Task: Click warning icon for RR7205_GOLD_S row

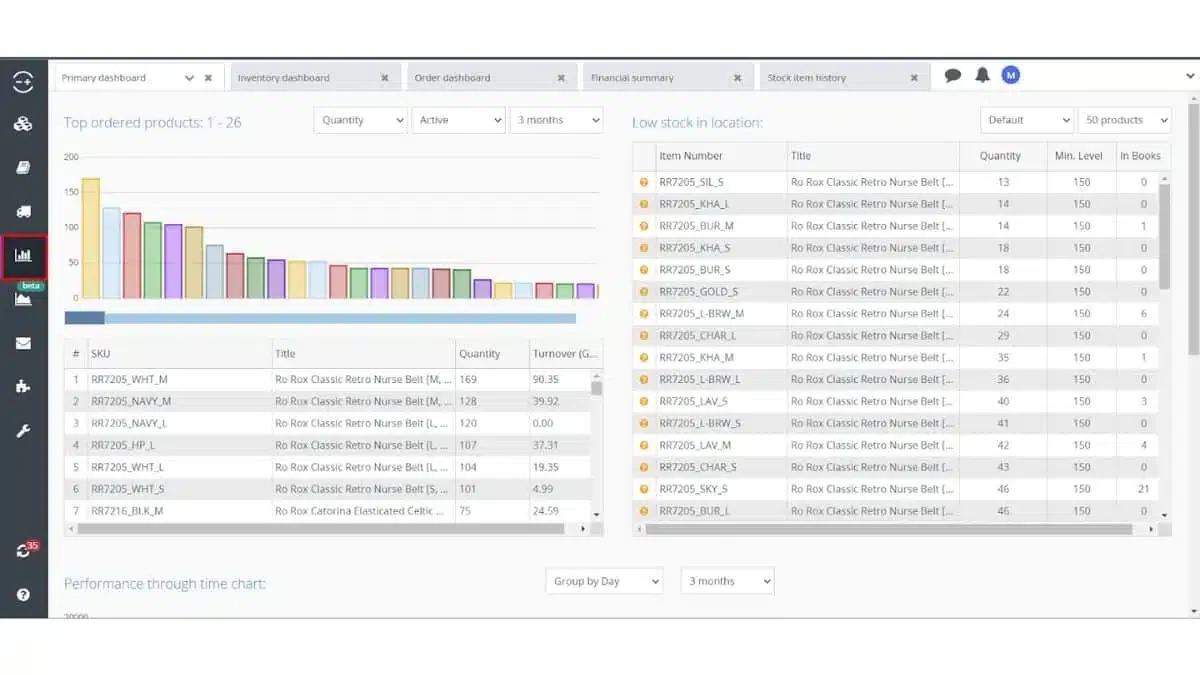Action: tap(644, 292)
